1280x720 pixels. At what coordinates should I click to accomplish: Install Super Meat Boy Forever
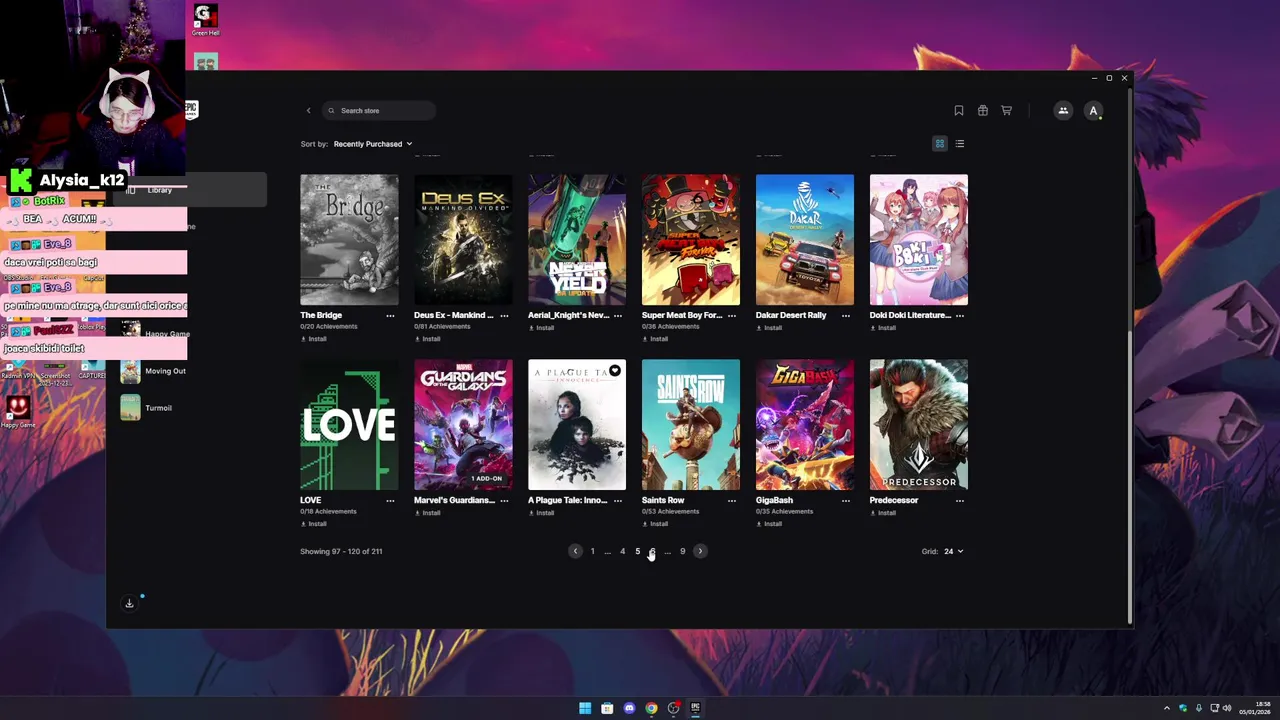pos(656,339)
